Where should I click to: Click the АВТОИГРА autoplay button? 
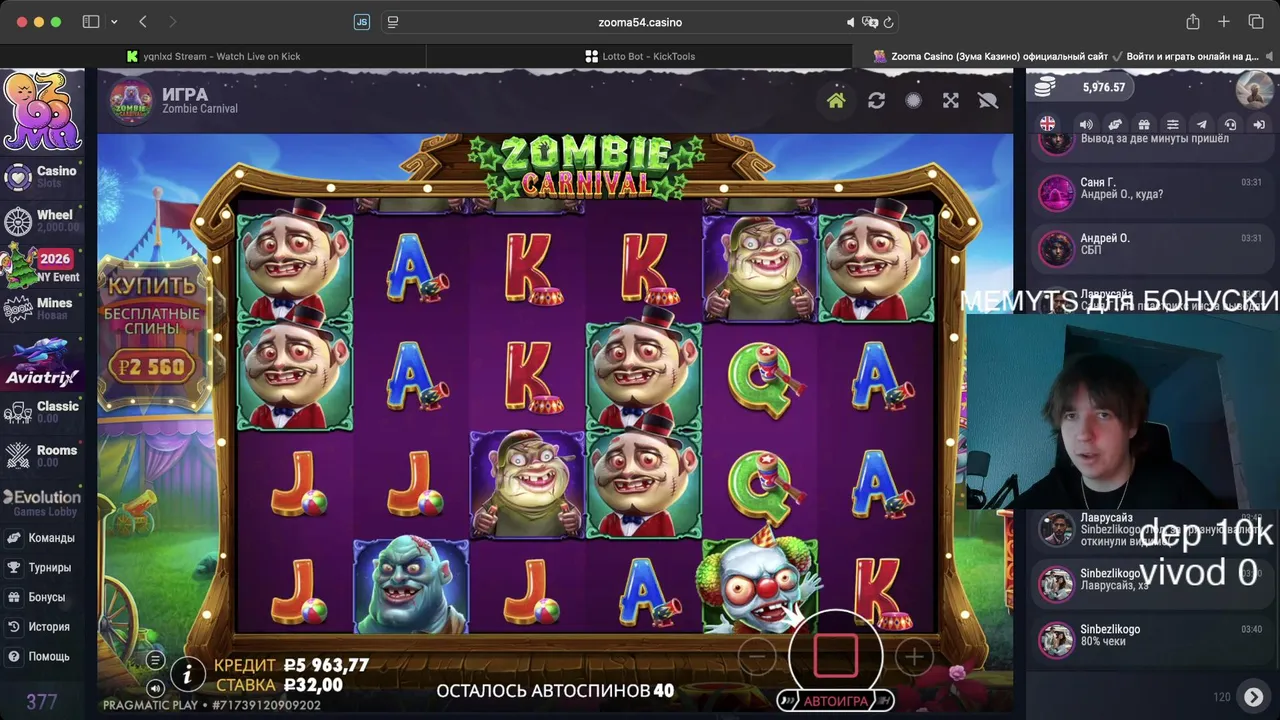point(835,701)
